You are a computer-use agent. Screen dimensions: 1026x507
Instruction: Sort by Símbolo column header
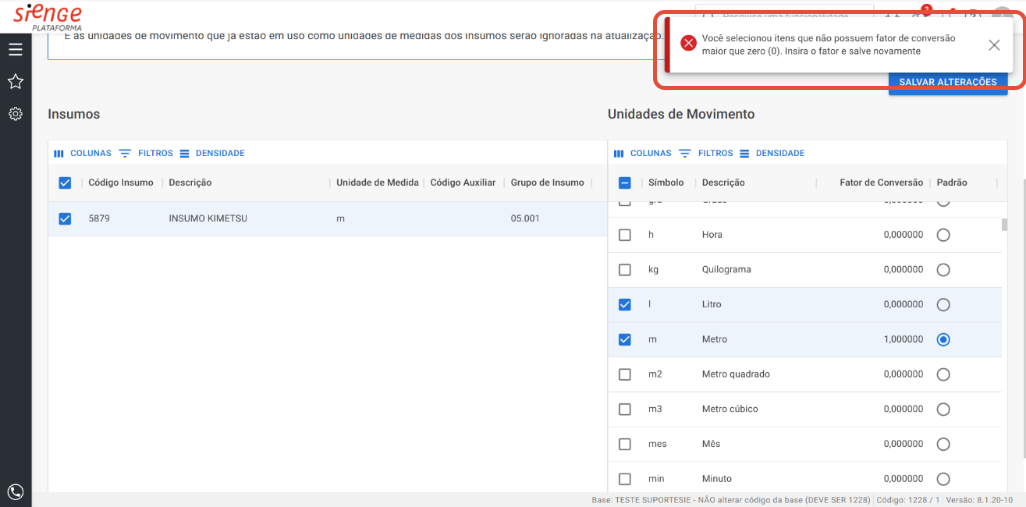pos(666,183)
